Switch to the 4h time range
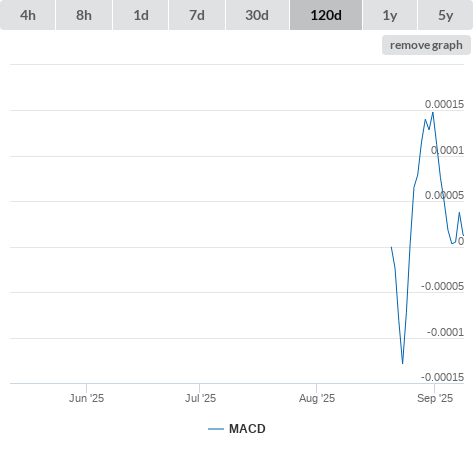The height and width of the screenshot is (455, 474). (27, 15)
